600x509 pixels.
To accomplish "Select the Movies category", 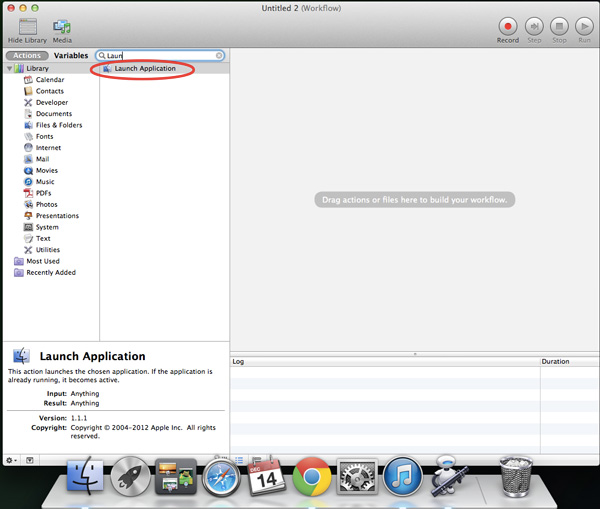I will click(47, 170).
